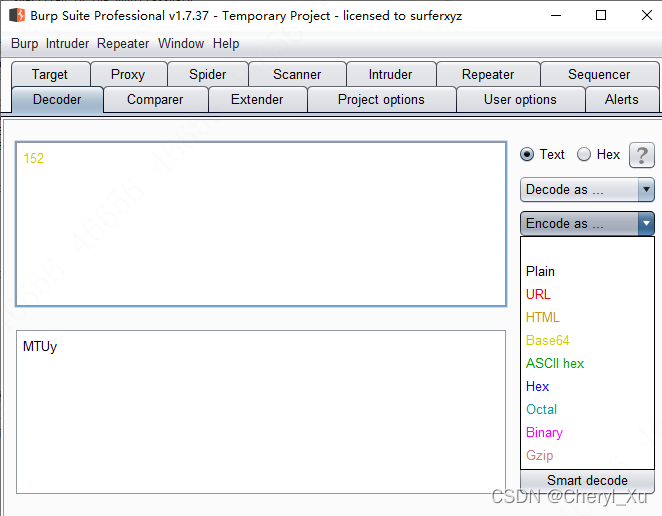Go to the Comparer tab
The width and height of the screenshot is (662, 516).
point(155,99)
